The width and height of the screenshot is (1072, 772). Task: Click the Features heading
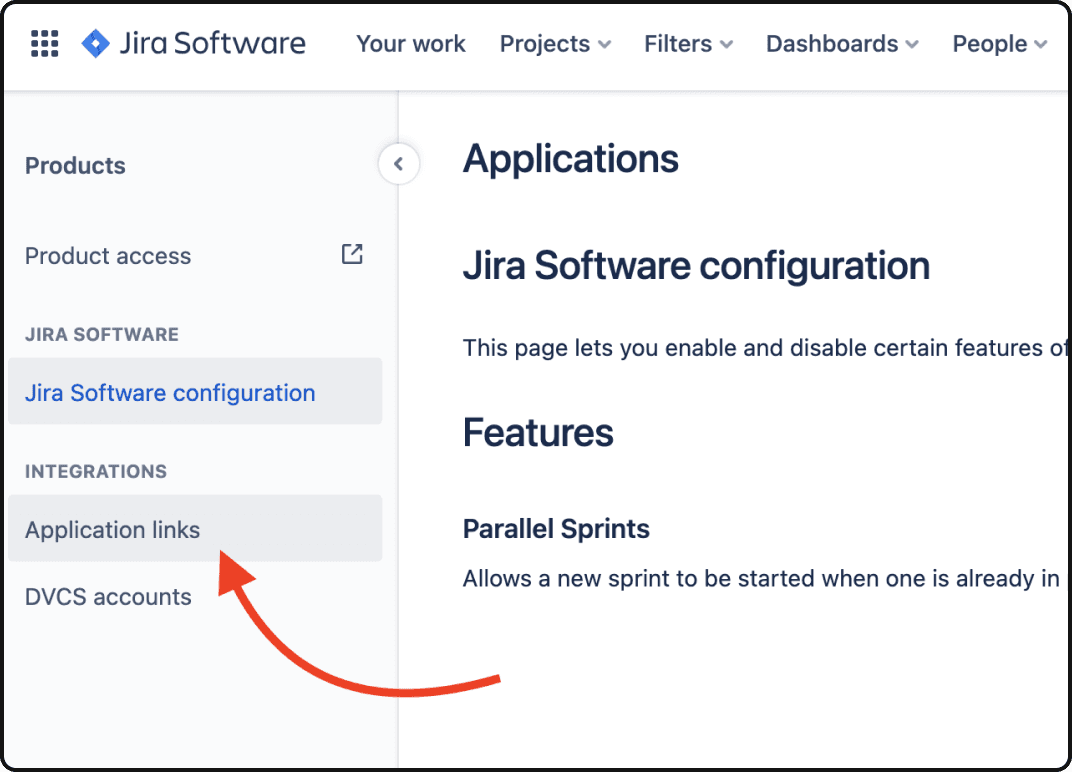click(x=538, y=433)
